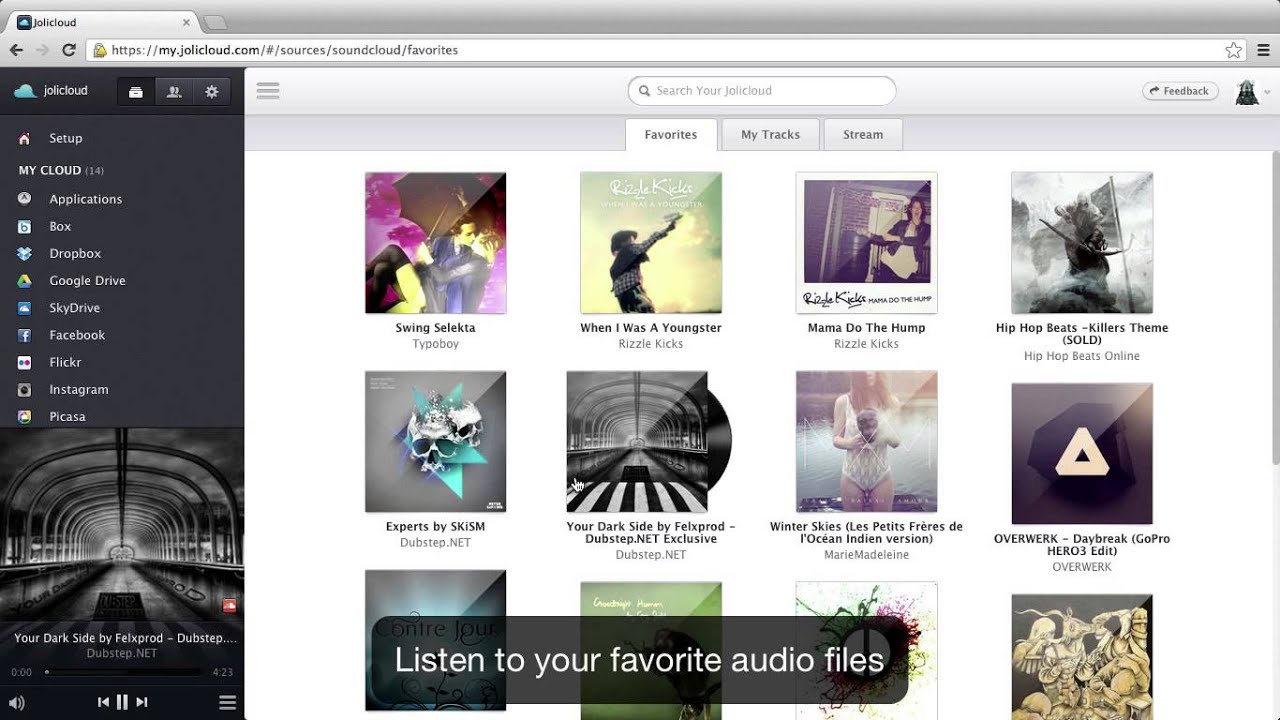This screenshot has width=1280, height=720.
Task: Click the OVERWERK artist name under Daybreak
Action: (x=1082, y=567)
